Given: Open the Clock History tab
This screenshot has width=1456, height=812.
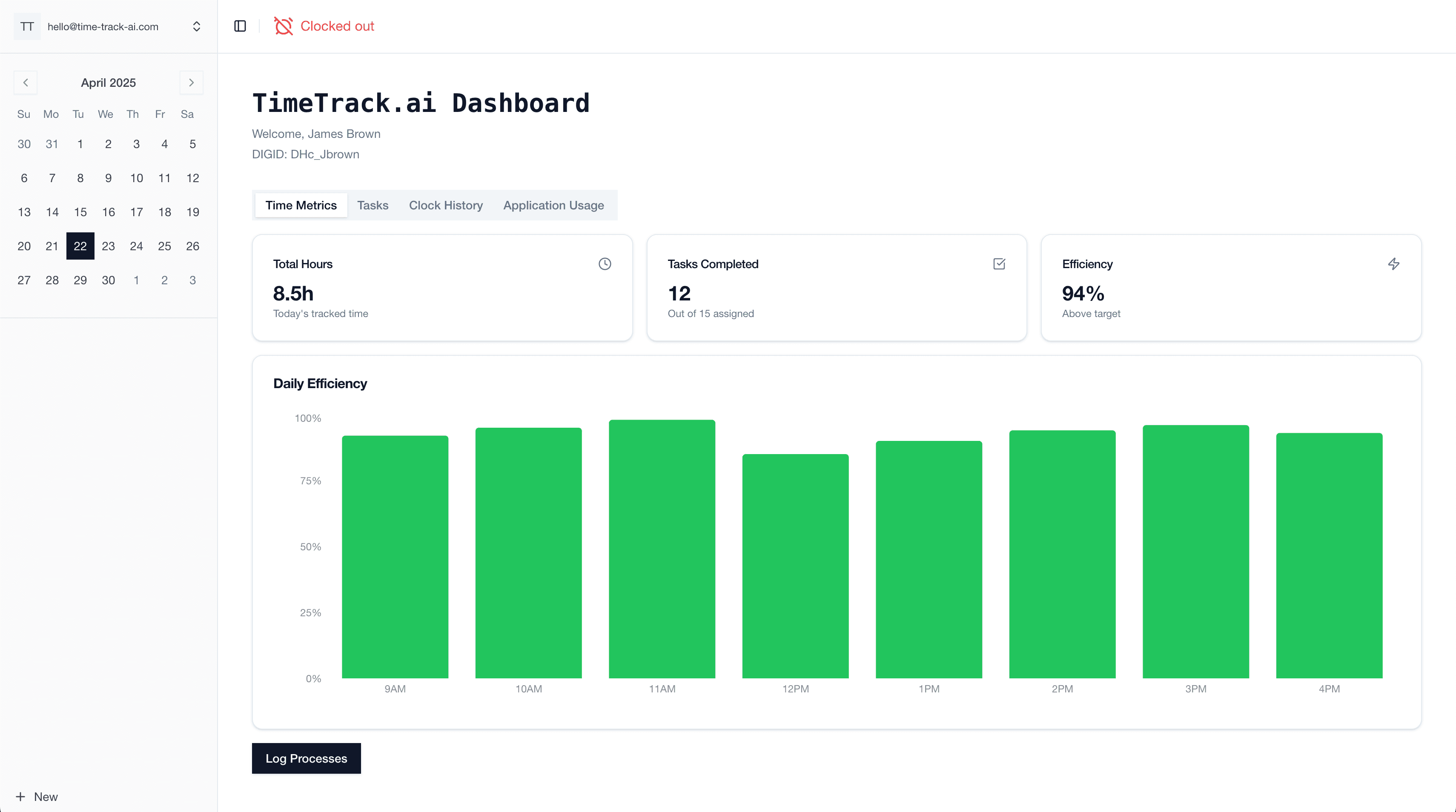Looking at the screenshot, I should click(446, 205).
